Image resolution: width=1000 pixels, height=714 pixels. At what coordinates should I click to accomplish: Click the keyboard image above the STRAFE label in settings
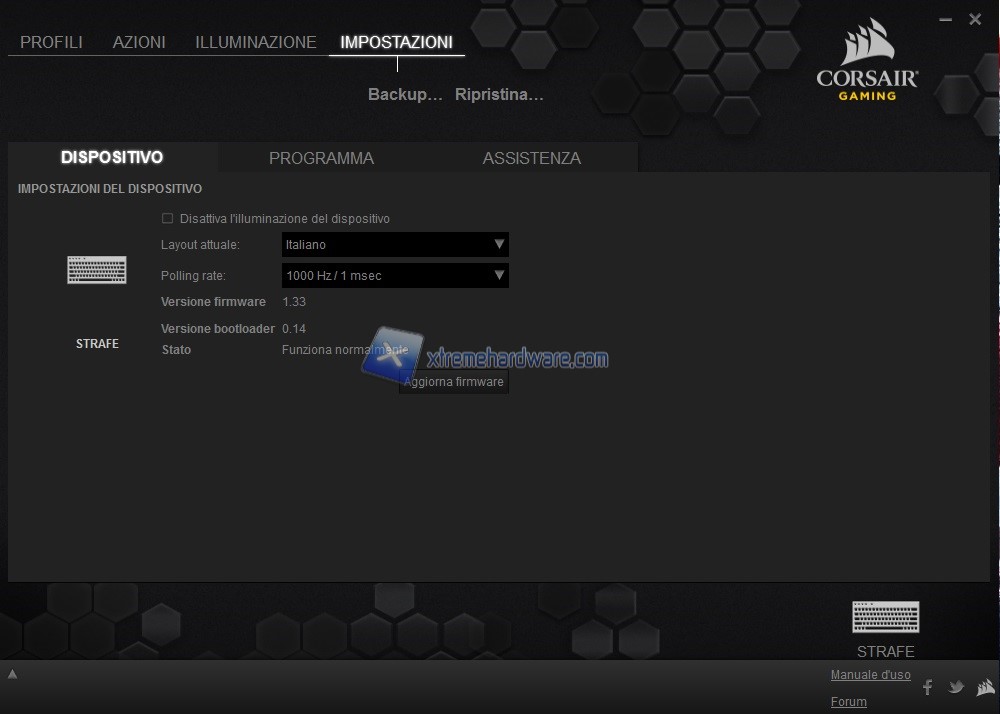click(97, 270)
